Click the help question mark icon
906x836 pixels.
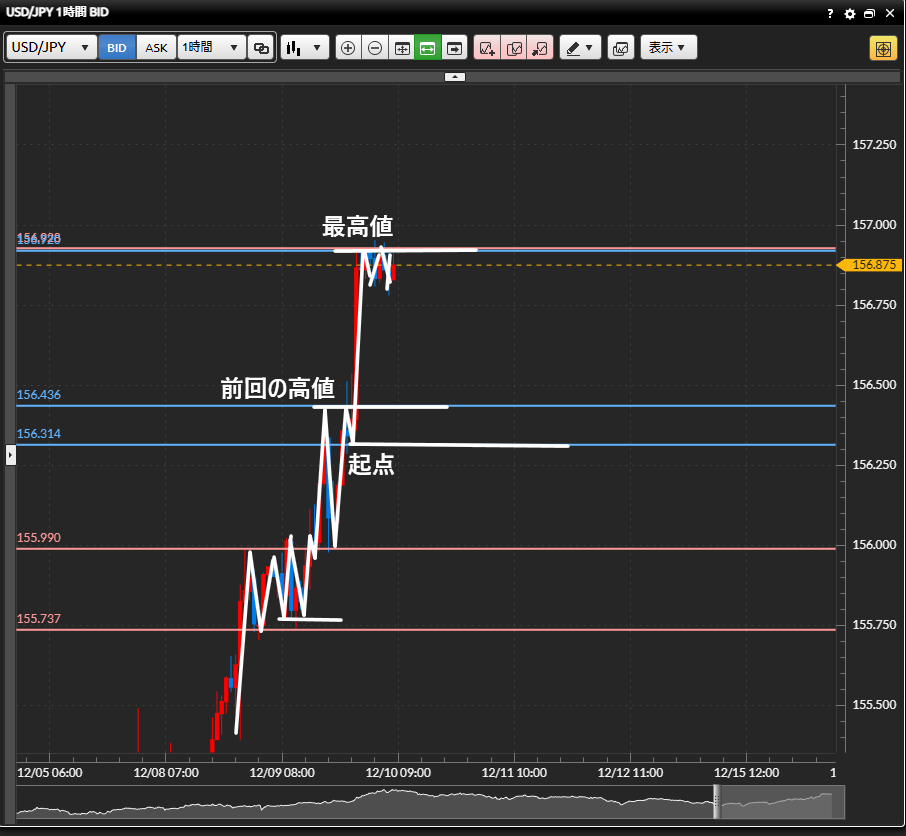pyautogui.click(x=830, y=14)
